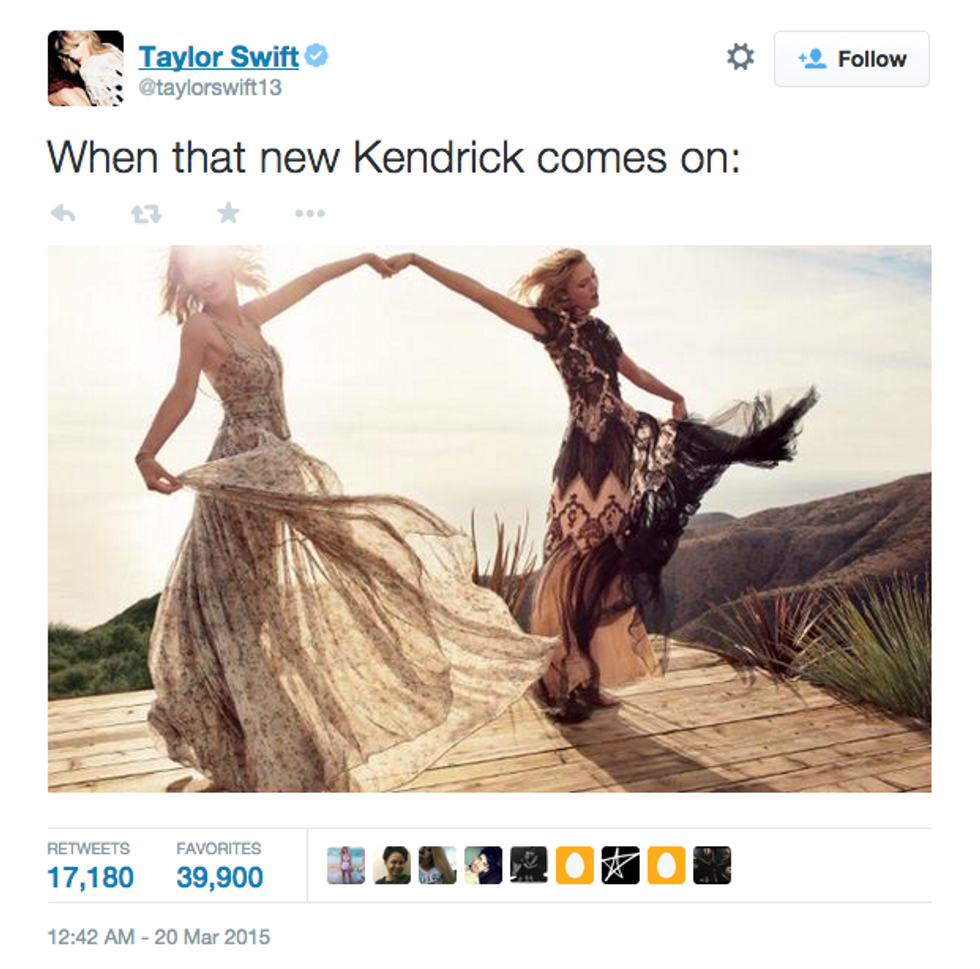980x969 pixels.
Task: Favorite the tweet with star icon
Action: 228,213
